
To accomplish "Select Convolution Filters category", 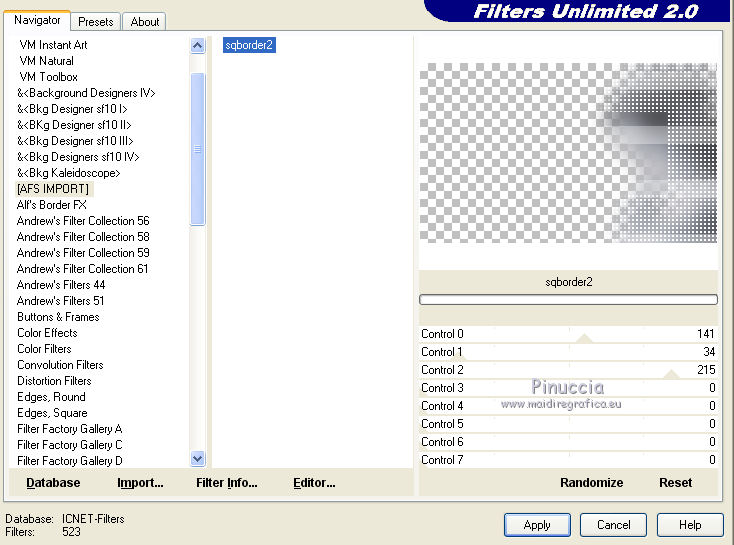I will tap(60, 365).
